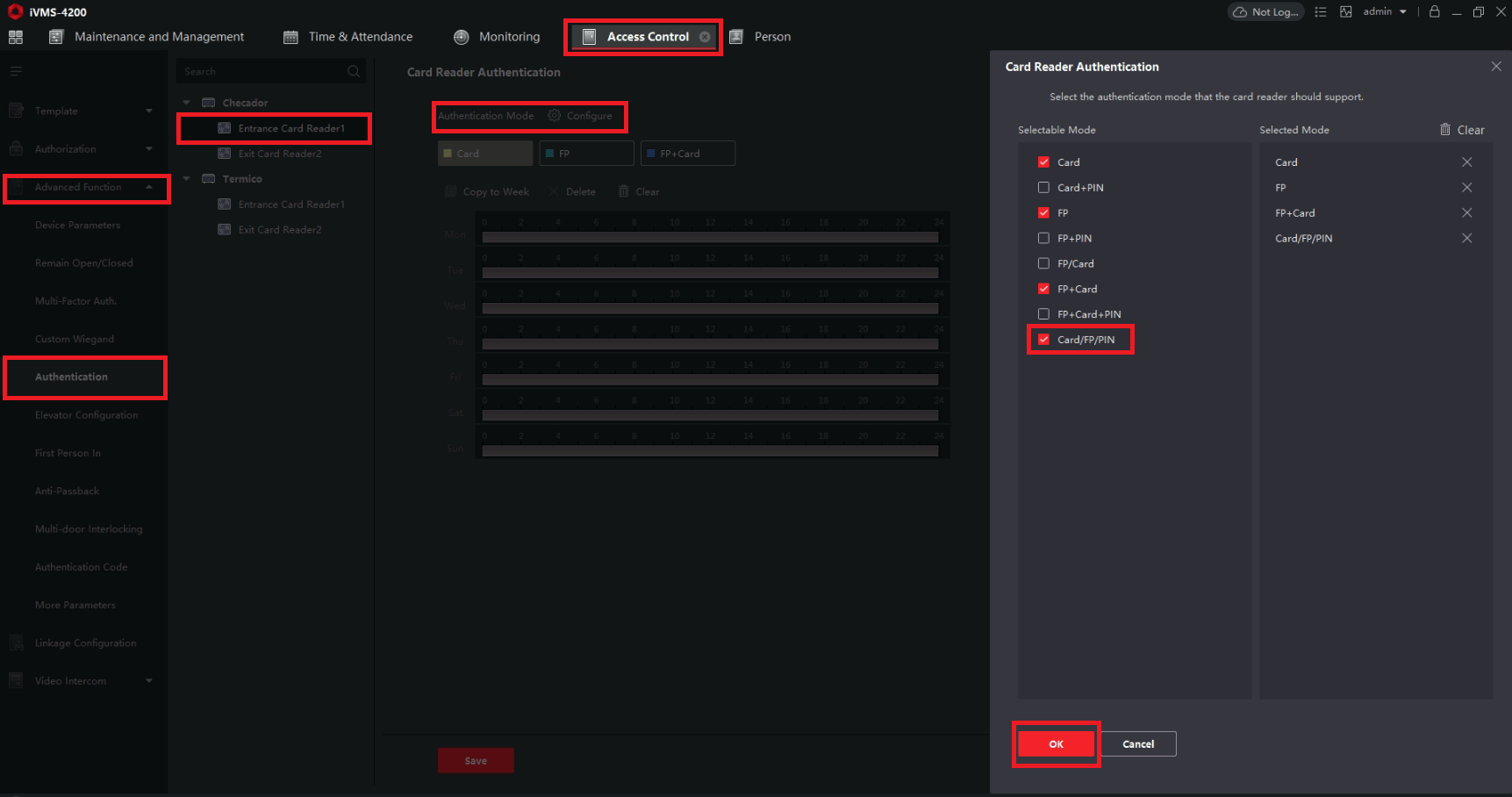Image resolution: width=1512 pixels, height=797 pixels.
Task: Close the Access Control tab with its x icon
Action: click(705, 37)
